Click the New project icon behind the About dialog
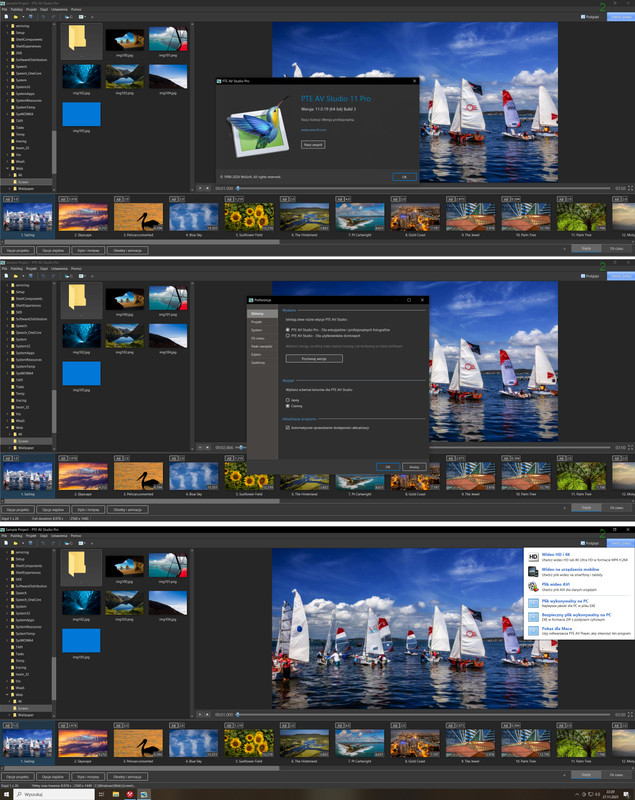Image resolution: width=635 pixels, height=800 pixels. (x=6, y=17)
